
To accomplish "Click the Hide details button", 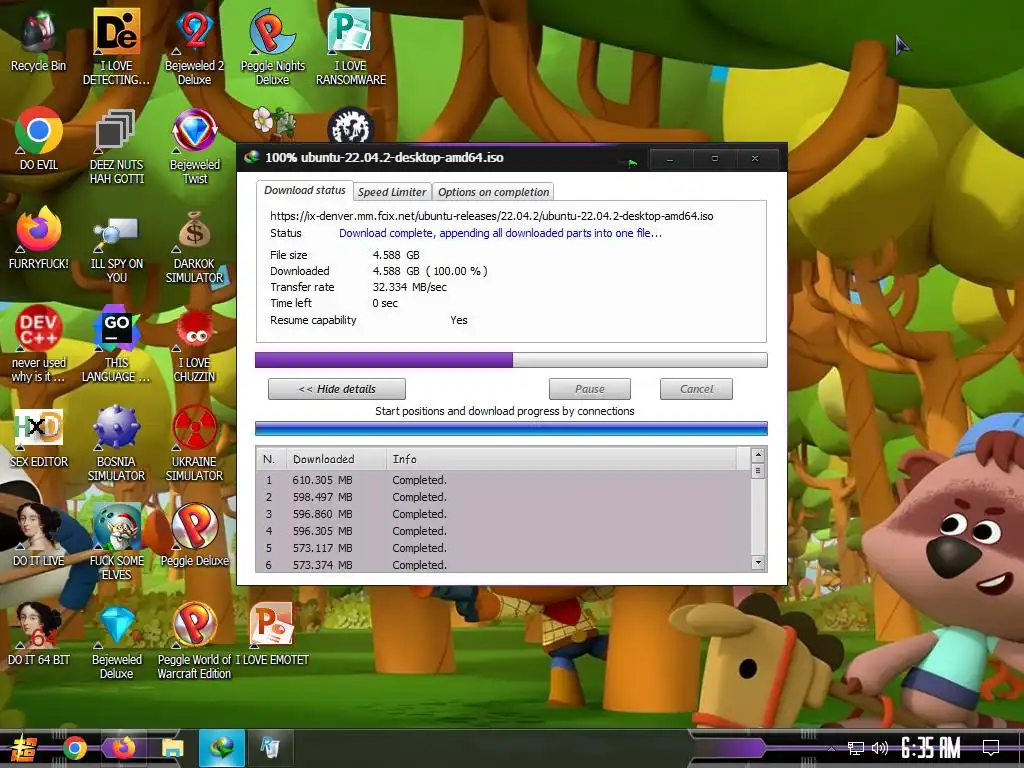I will [337, 389].
